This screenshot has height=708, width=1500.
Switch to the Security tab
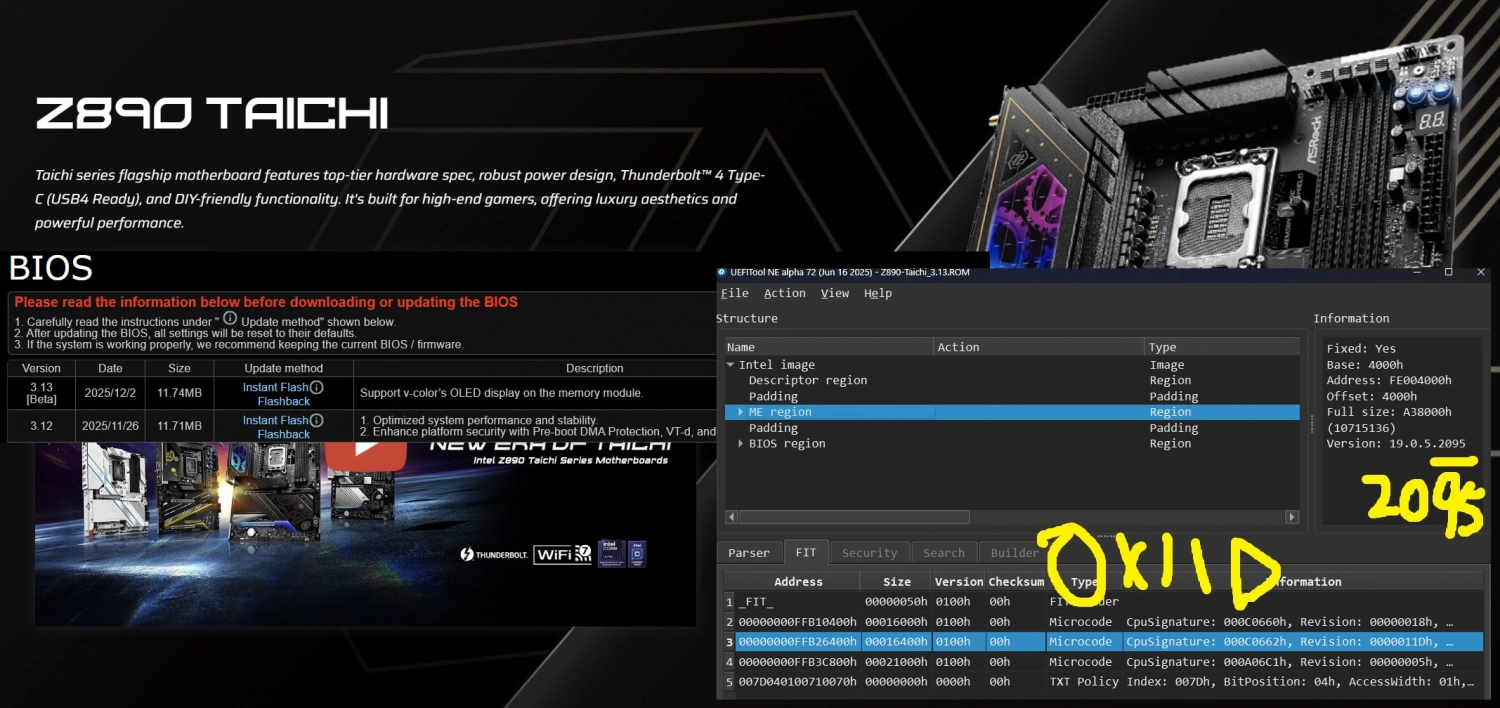click(x=869, y=552)
